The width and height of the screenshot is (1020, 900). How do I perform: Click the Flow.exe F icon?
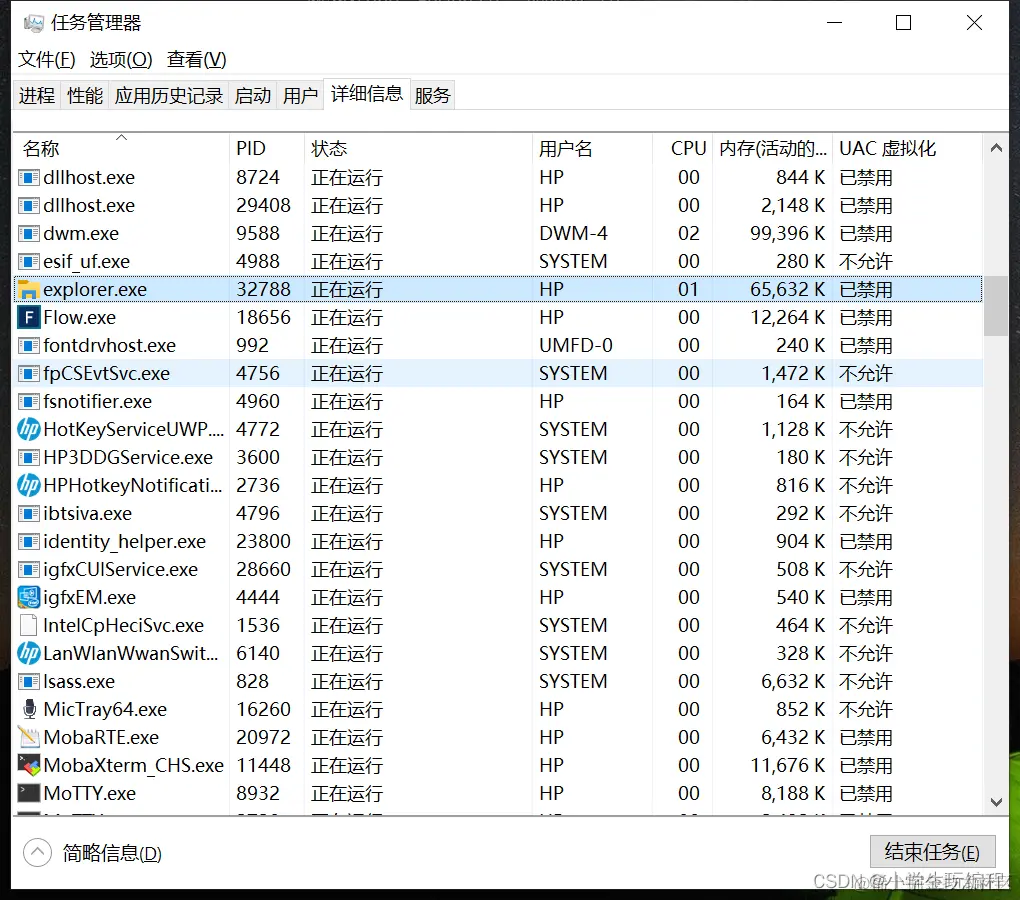28,317
